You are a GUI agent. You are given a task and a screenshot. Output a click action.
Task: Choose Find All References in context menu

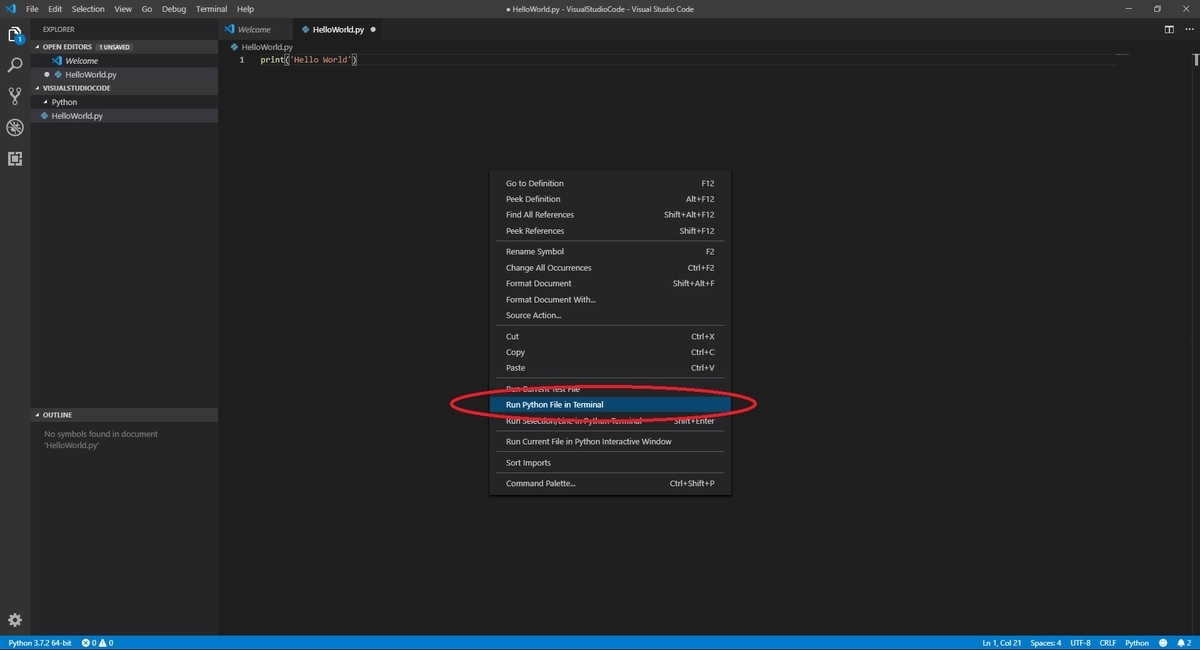pyautogui.click(x=610, y=215)
